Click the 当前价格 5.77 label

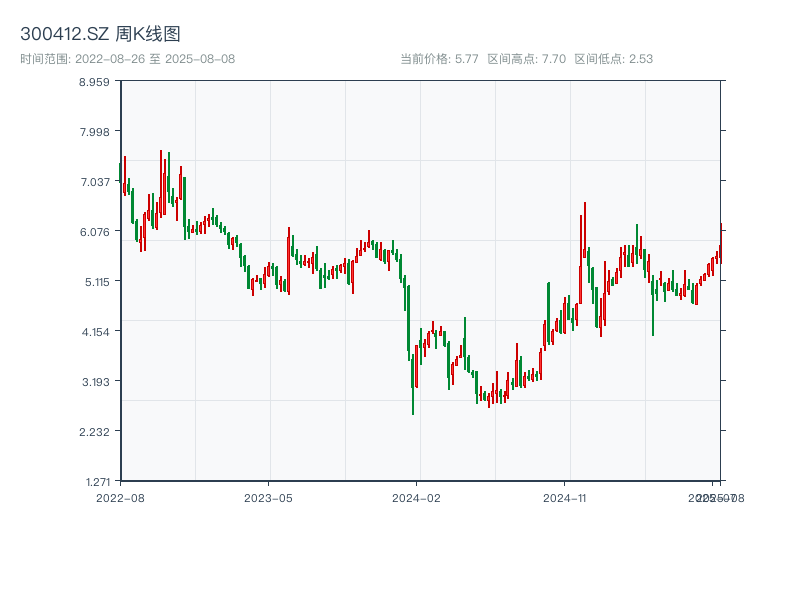(x=439, y=59)
